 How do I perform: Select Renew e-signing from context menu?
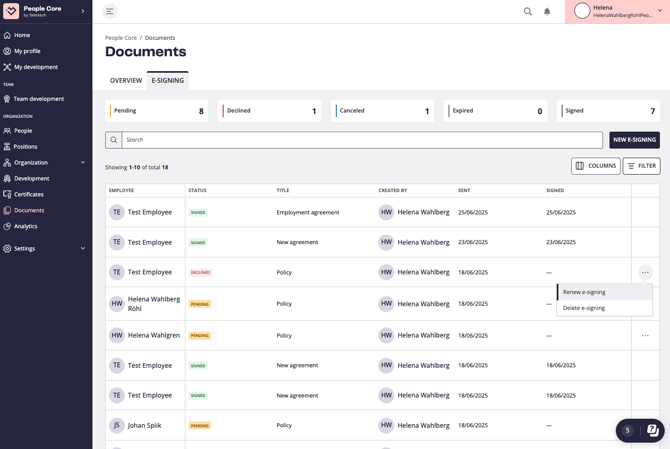pyautogui.click(x=584, y=292)
